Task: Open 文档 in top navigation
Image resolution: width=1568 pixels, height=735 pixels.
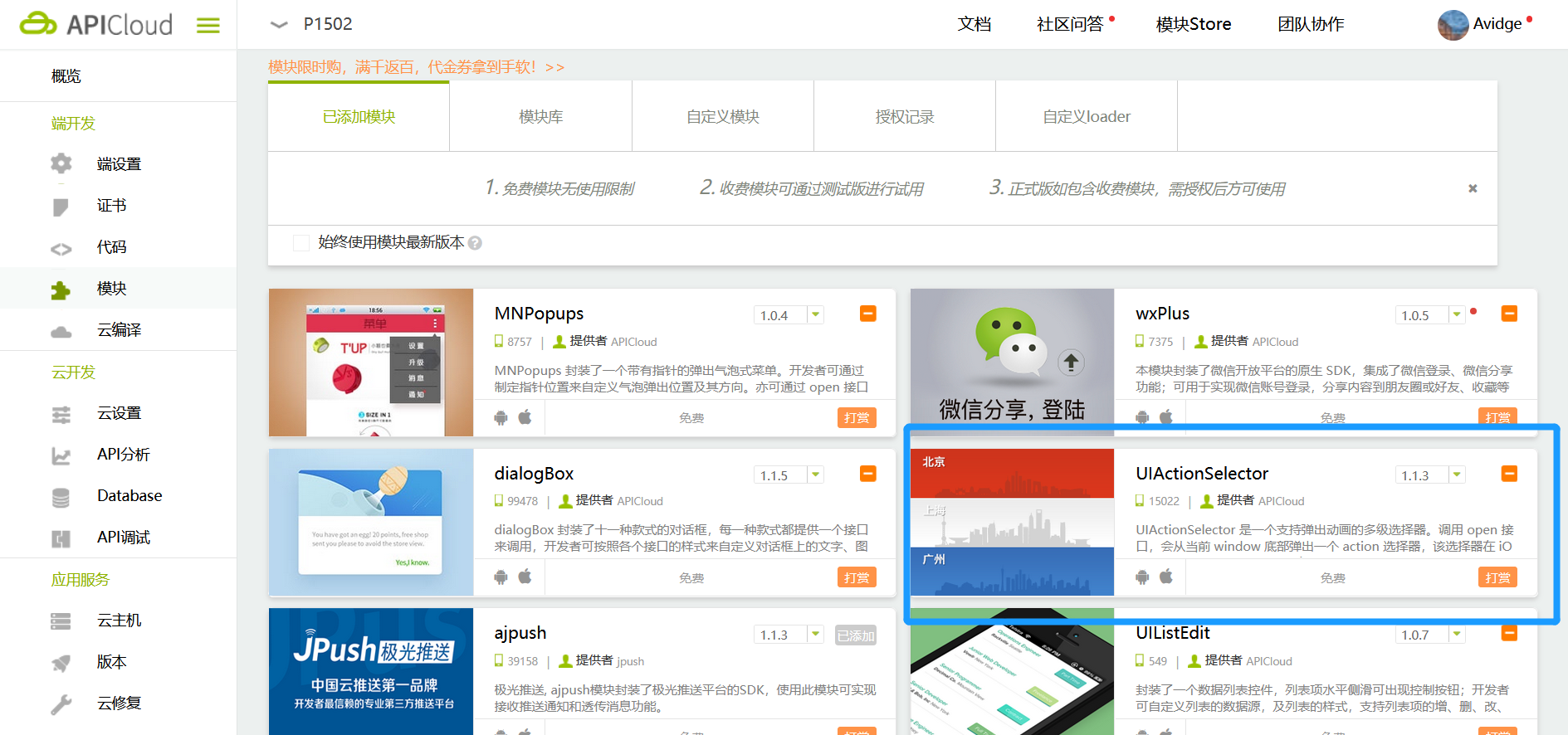Action: tap(975, 24)
